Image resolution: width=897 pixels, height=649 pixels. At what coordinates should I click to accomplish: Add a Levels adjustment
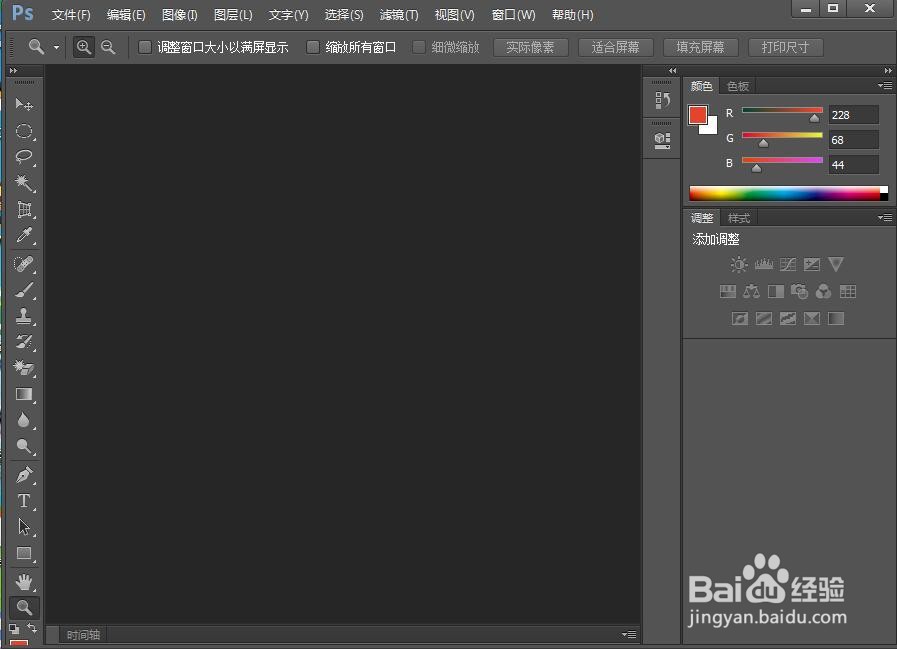pyautogui.click(x=764, y=264)
